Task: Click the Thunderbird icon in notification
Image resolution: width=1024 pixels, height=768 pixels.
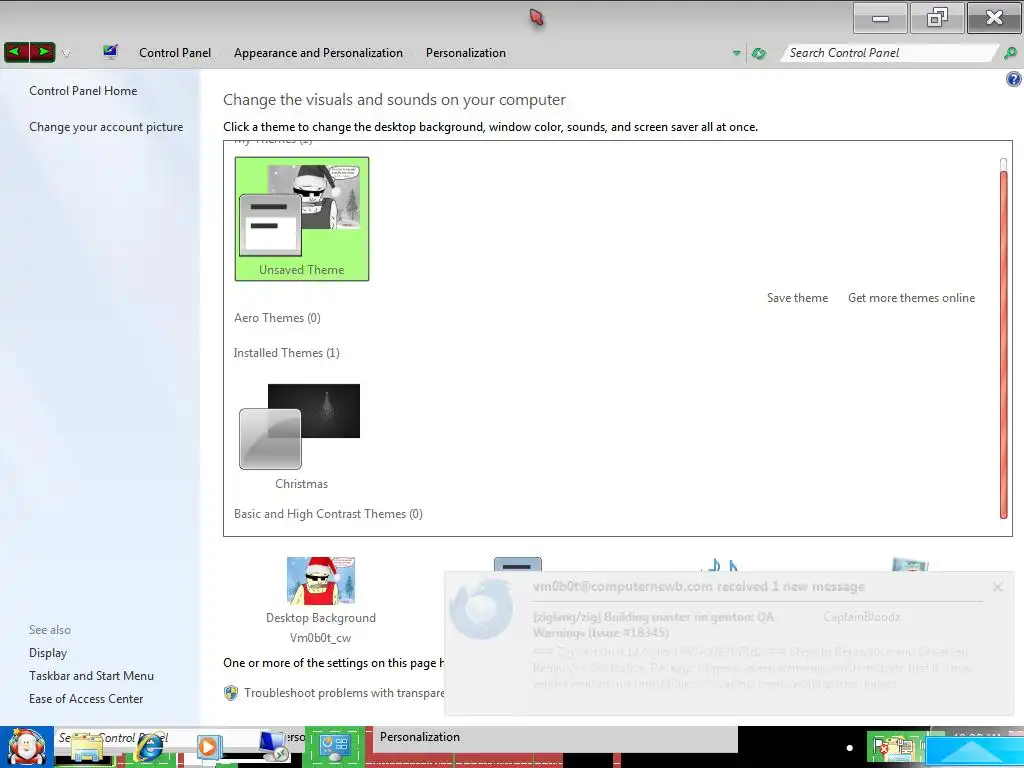Action: click(x=482, y=608)
